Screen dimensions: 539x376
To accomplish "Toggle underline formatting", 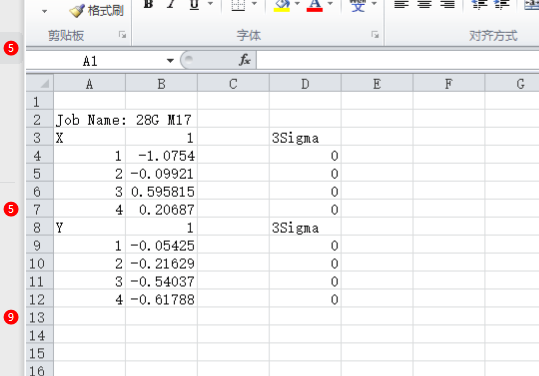I will pos(194,4).
